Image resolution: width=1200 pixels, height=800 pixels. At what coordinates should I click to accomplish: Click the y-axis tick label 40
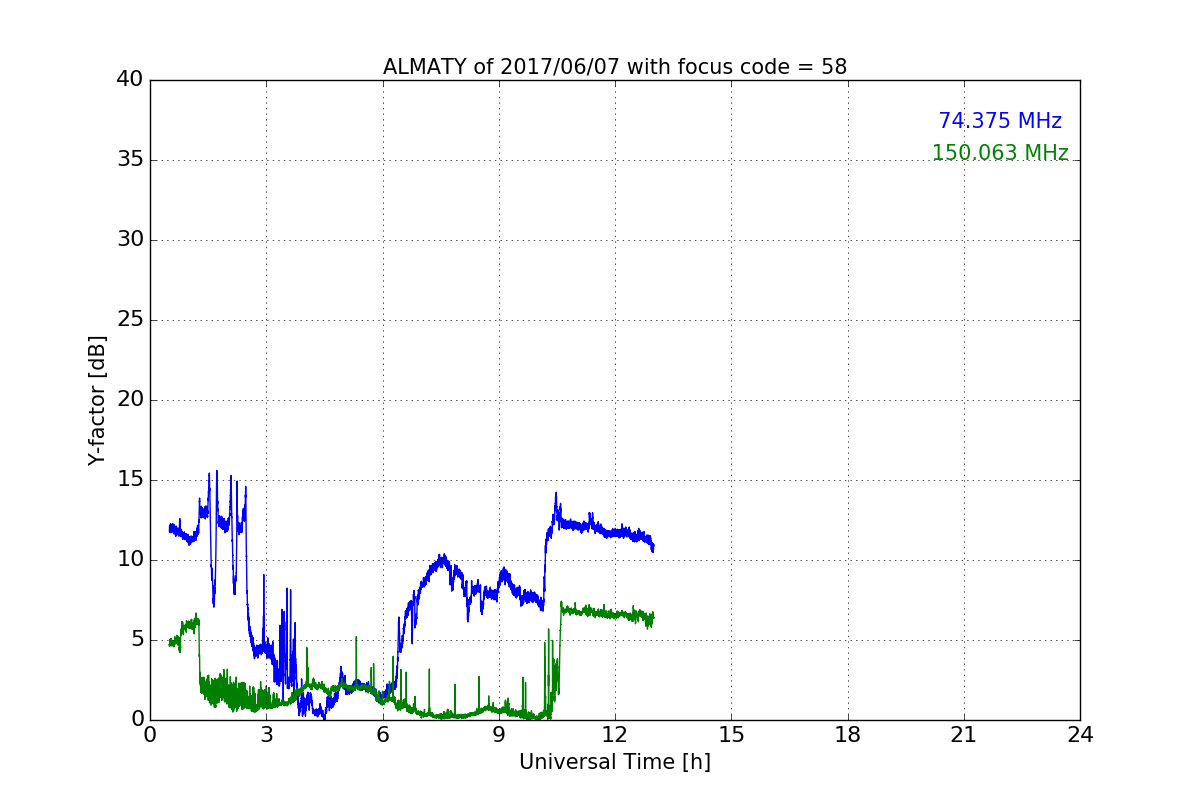(x=131, y=80)
